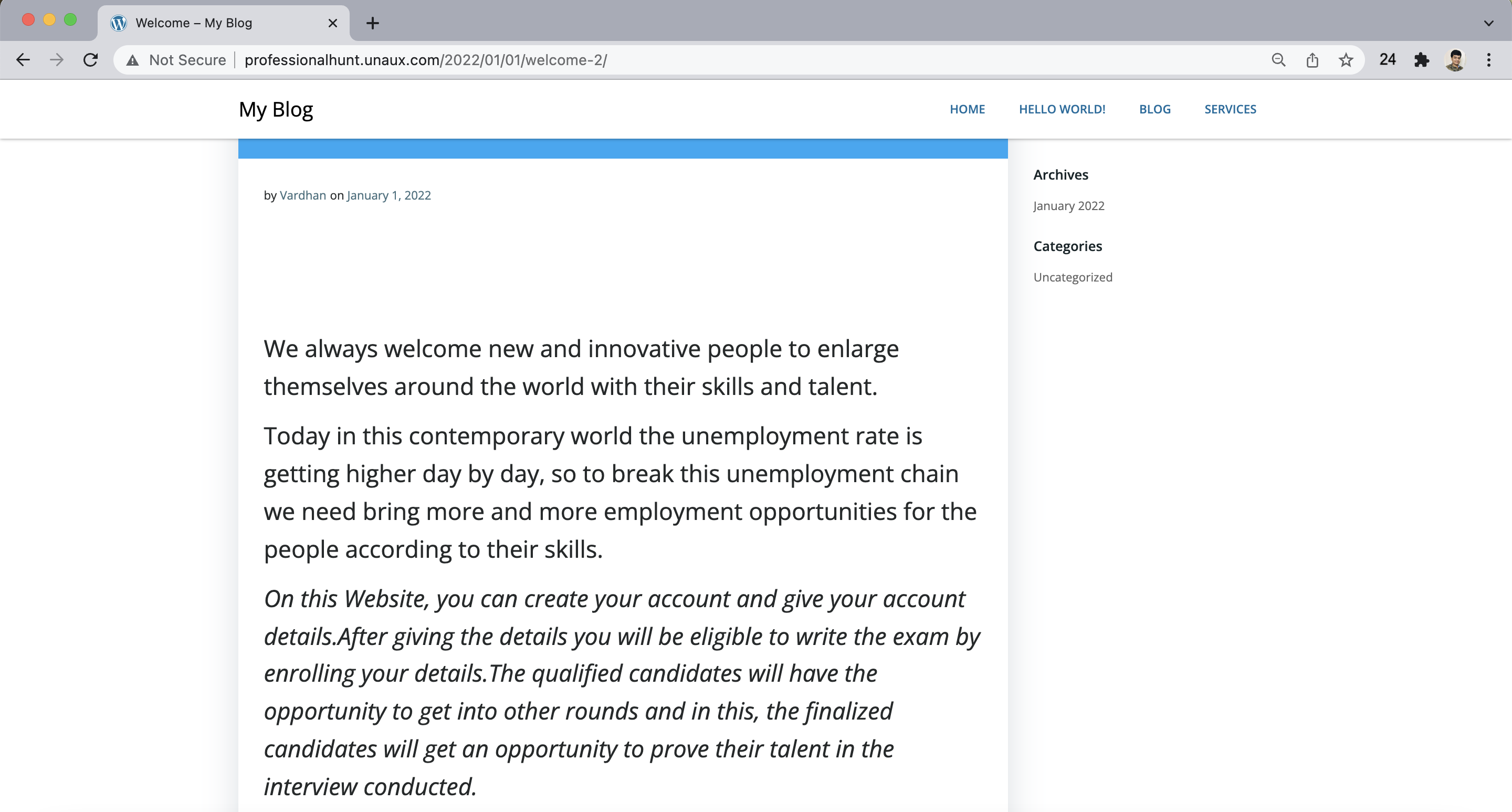1512x812 pixels.
Task: Close the Welcome – My Blog tab
Action: pos(333,24)
